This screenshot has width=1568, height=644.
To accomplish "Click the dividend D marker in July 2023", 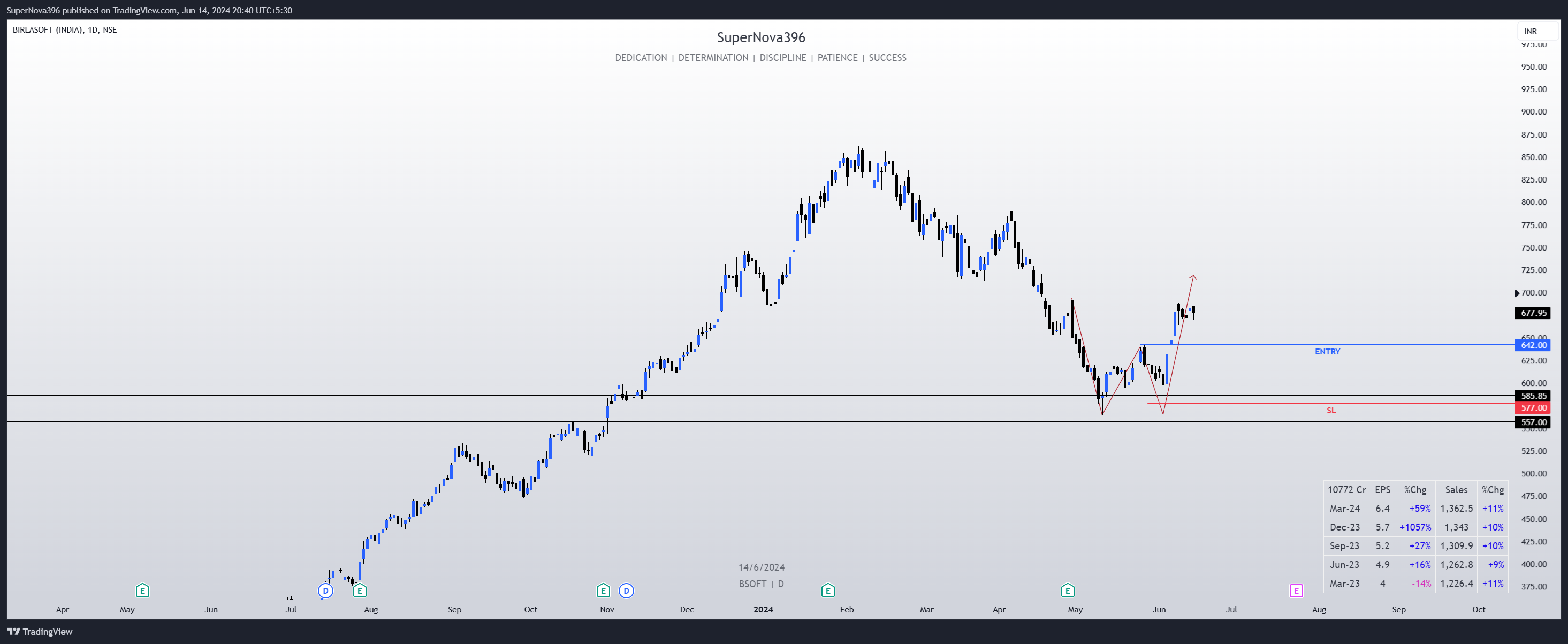I will pos(326,590).
